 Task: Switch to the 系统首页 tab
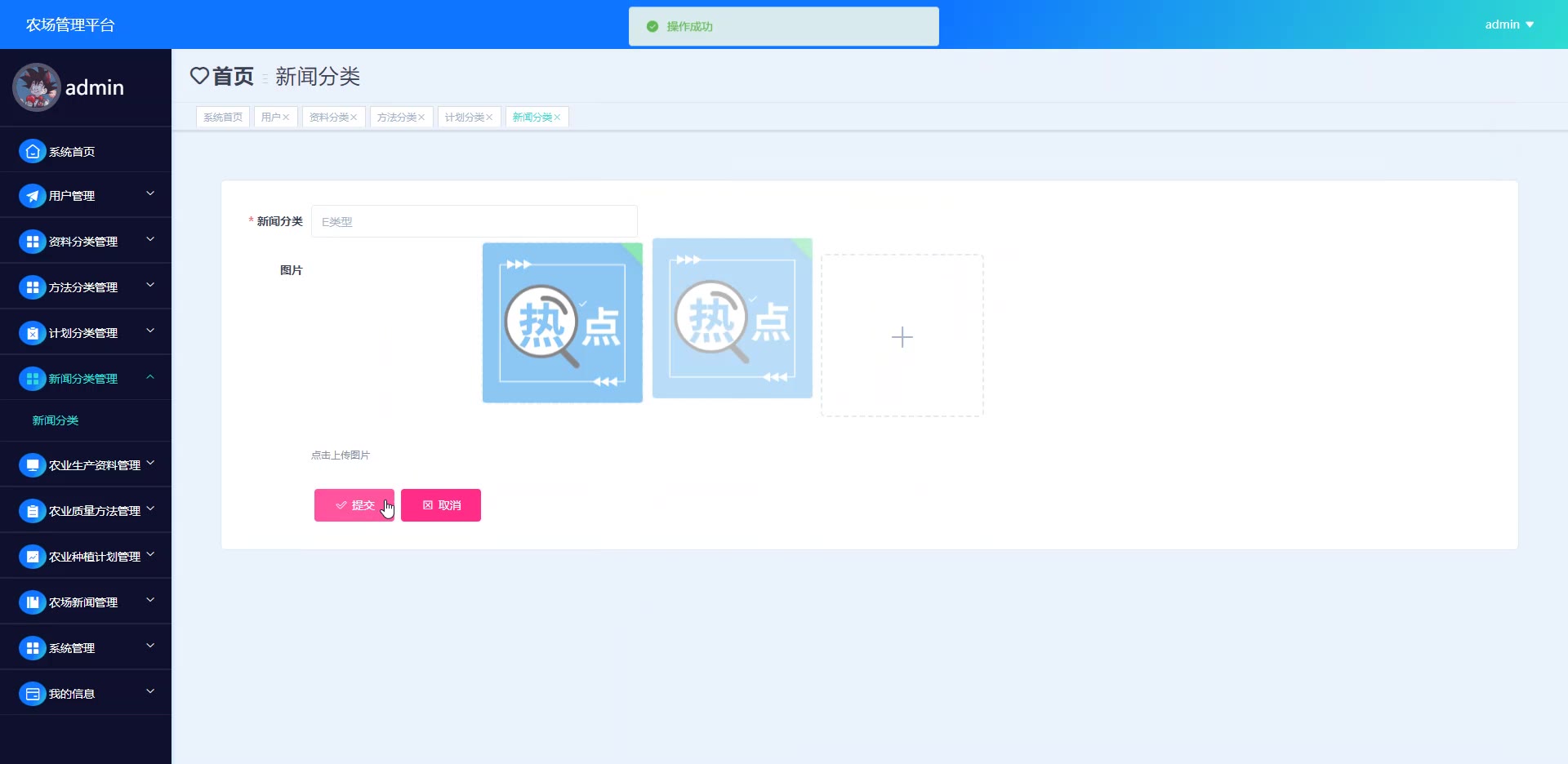[223, 118]
